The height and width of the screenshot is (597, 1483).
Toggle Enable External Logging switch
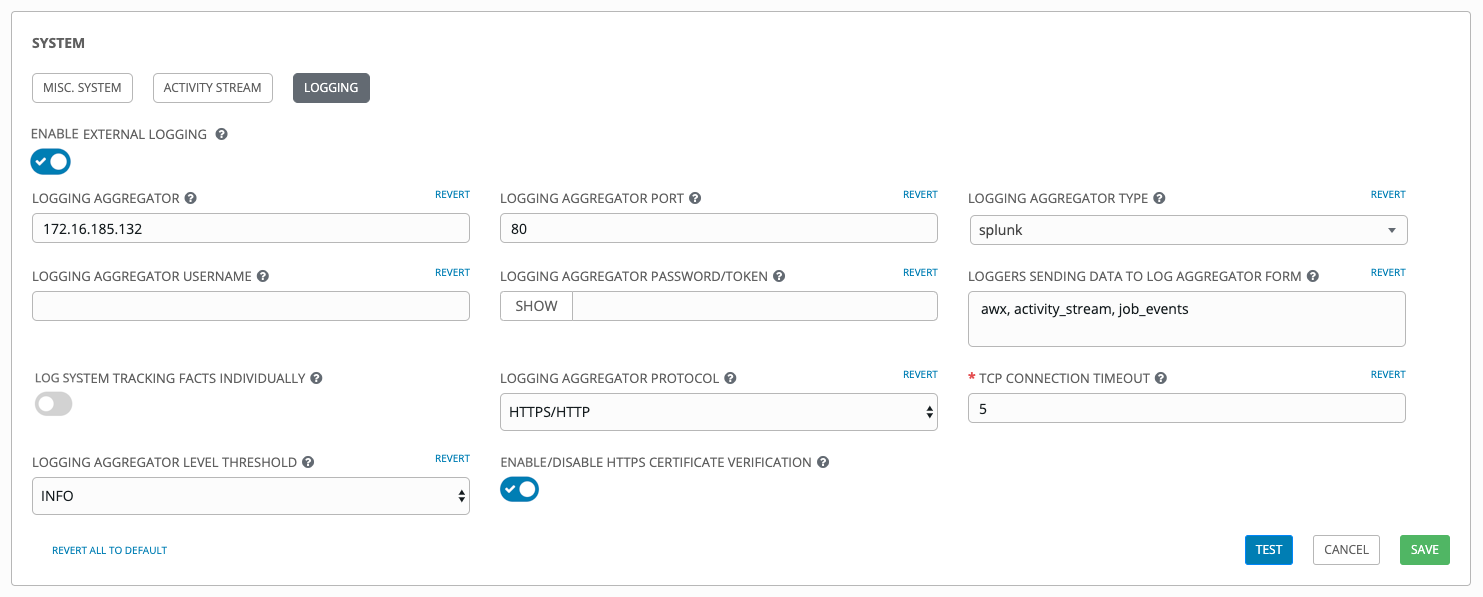click(51, 161)
